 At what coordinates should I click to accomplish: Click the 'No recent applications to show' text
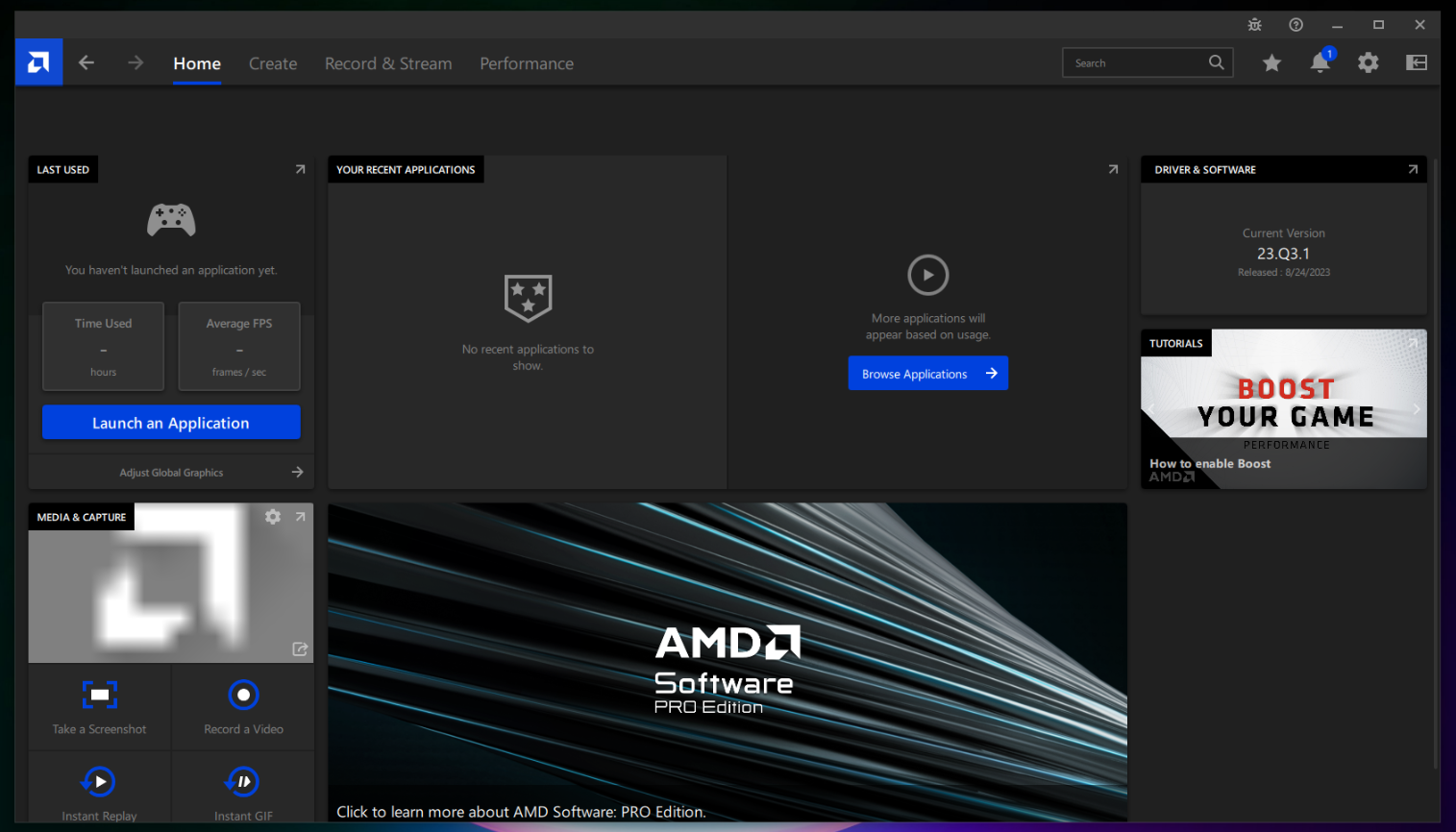click(528, 357)
